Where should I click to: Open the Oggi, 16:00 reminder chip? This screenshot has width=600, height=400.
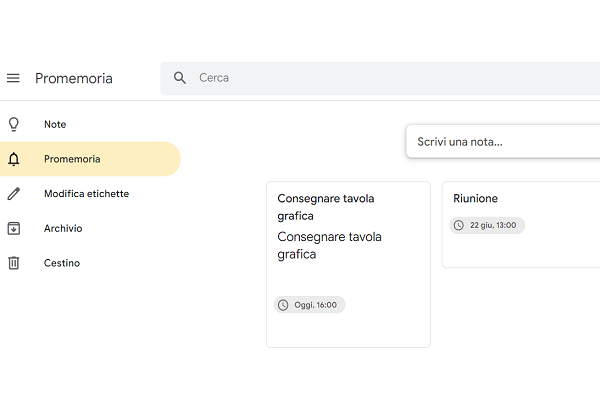point(310,305)
